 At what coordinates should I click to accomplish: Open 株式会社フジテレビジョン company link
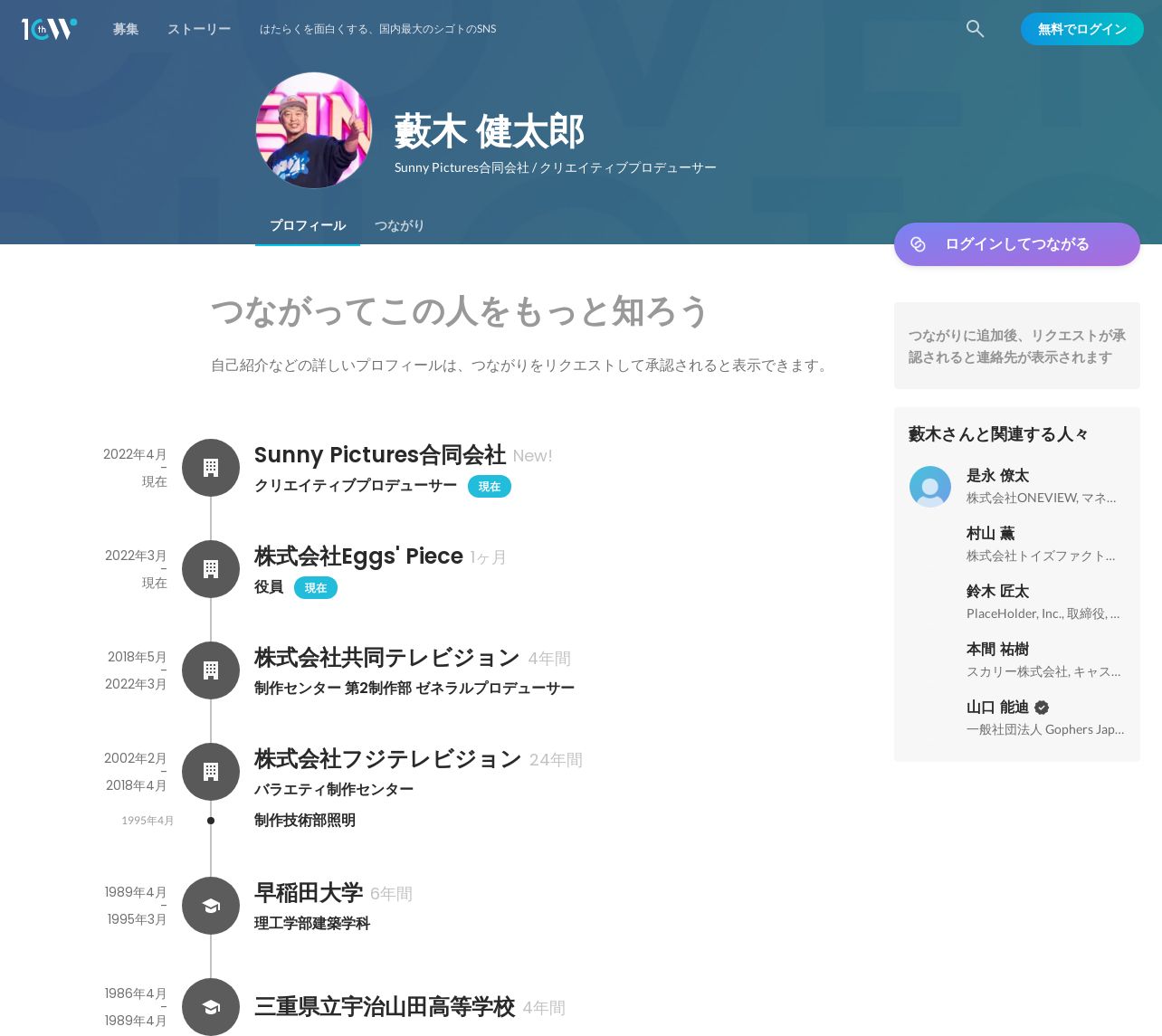[388, 759]
